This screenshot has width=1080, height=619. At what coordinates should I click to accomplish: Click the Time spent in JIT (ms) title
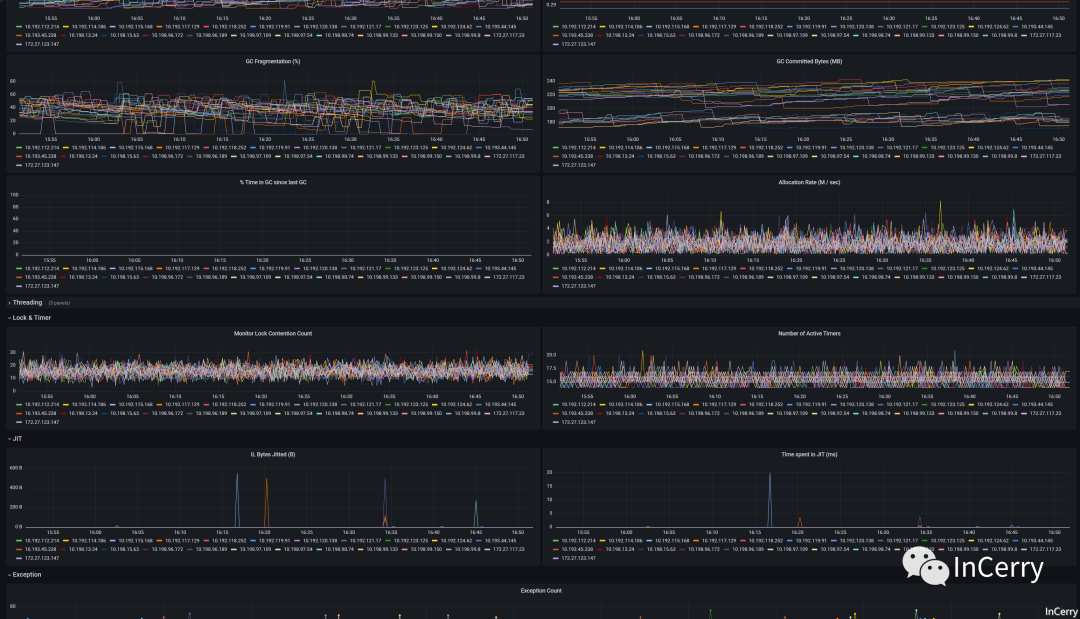point(809,454)
